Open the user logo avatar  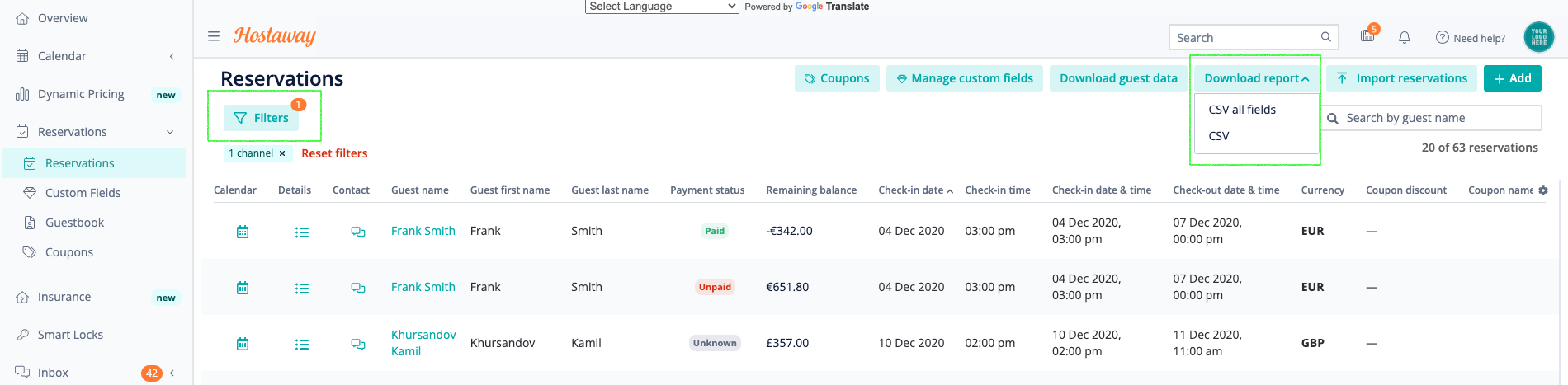(x=1539, y=37)
